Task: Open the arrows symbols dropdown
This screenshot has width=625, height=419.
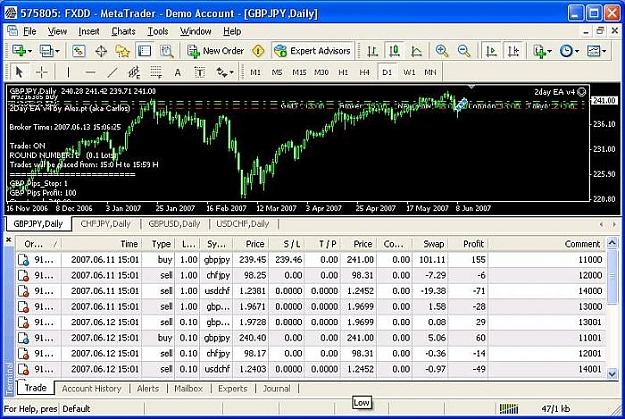Action: pyautogui.click(x=225, y=72)
